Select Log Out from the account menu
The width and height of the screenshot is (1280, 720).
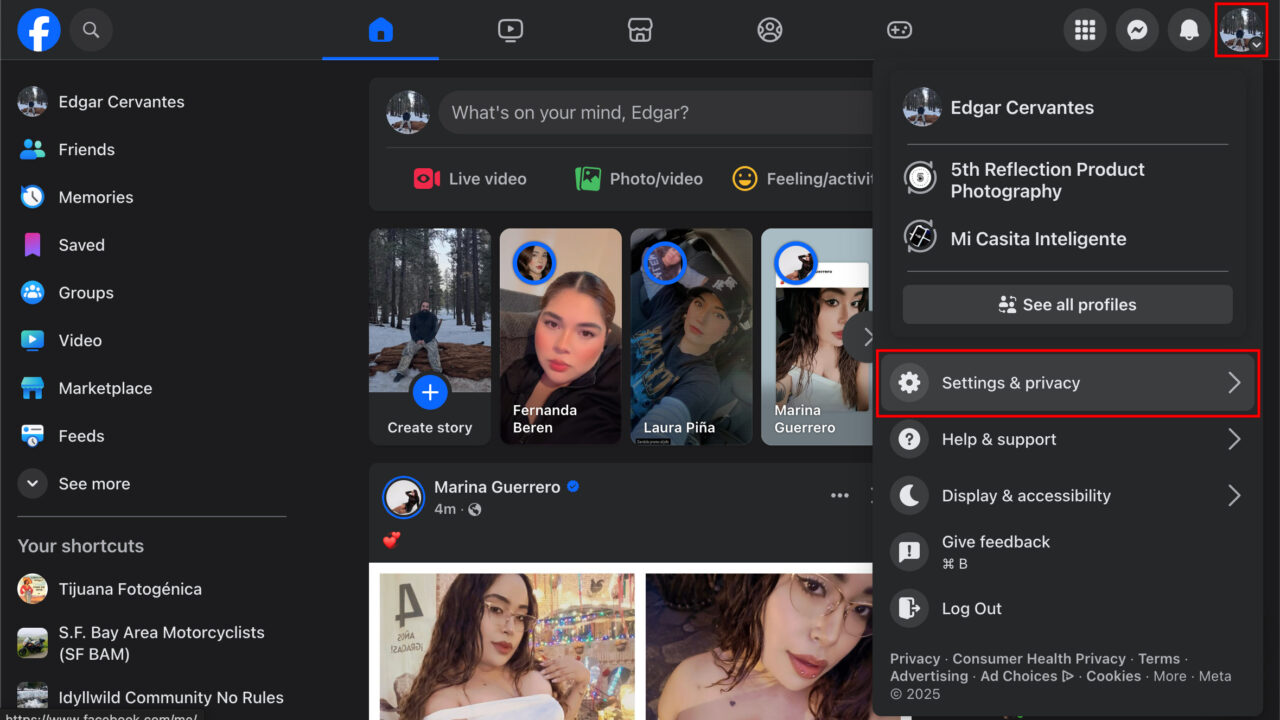[971, 608]
